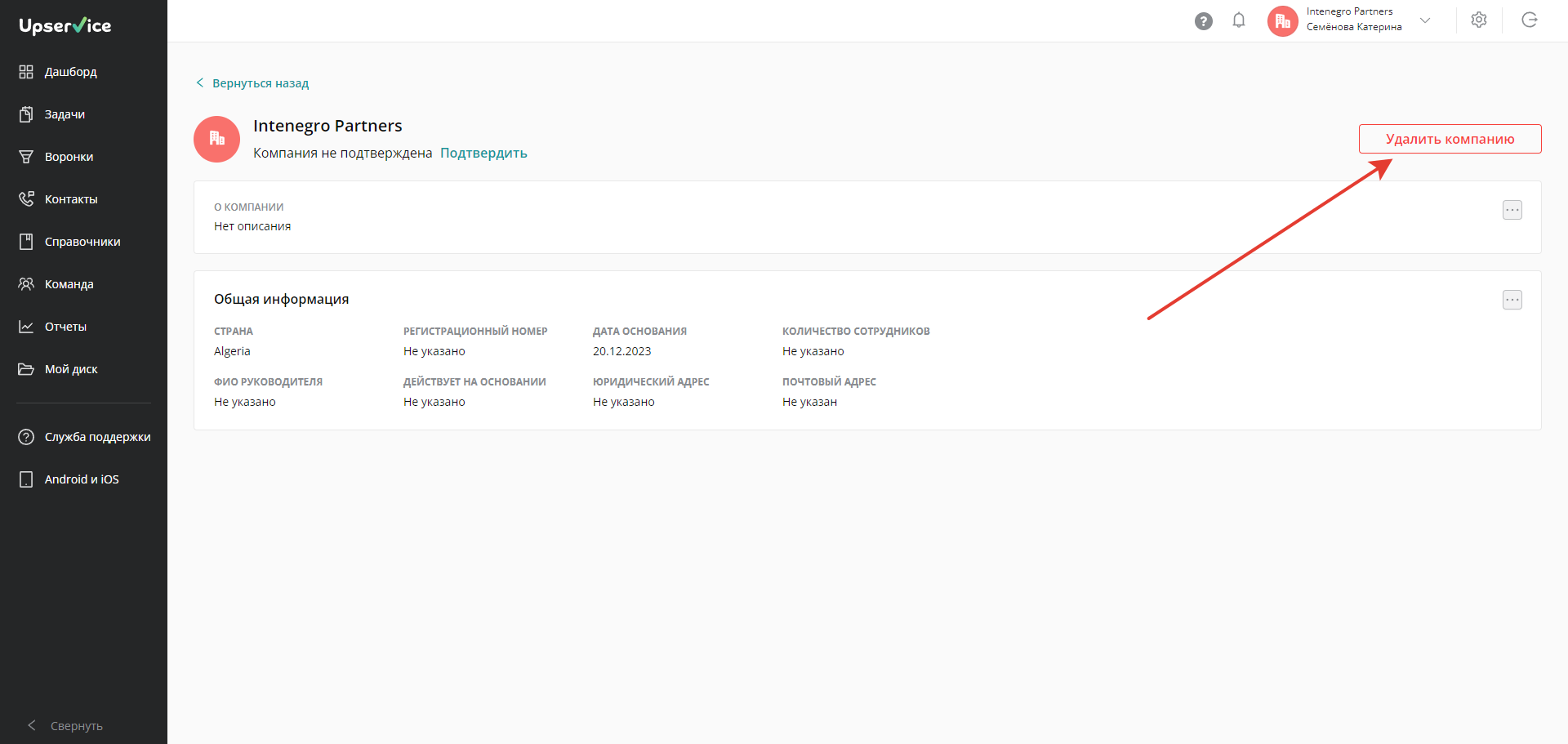Viewport: 1568px width, 744px height.
Task: Click the Команда people icon
Action: (x=26, y=284)
